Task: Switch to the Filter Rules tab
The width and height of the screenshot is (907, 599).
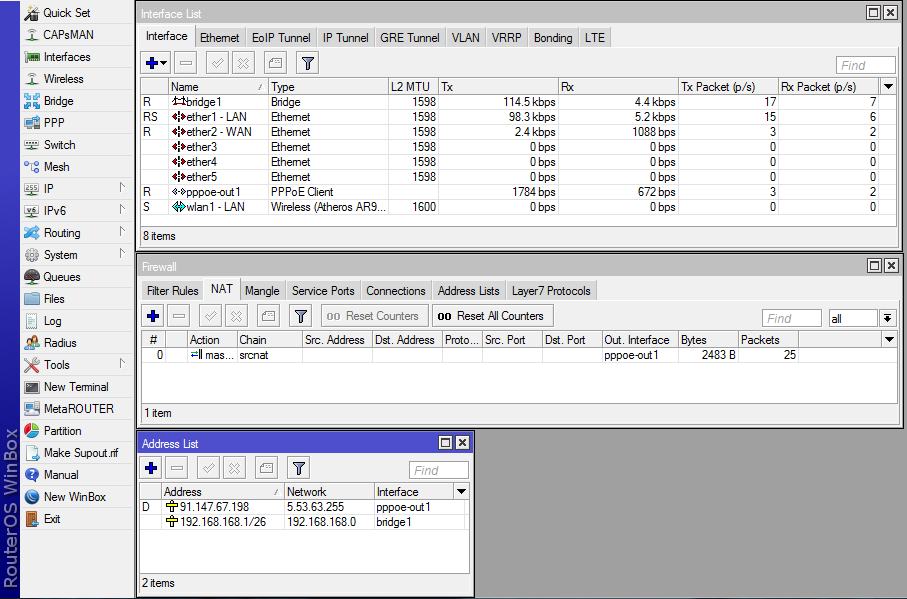Action: coord(172,291)
